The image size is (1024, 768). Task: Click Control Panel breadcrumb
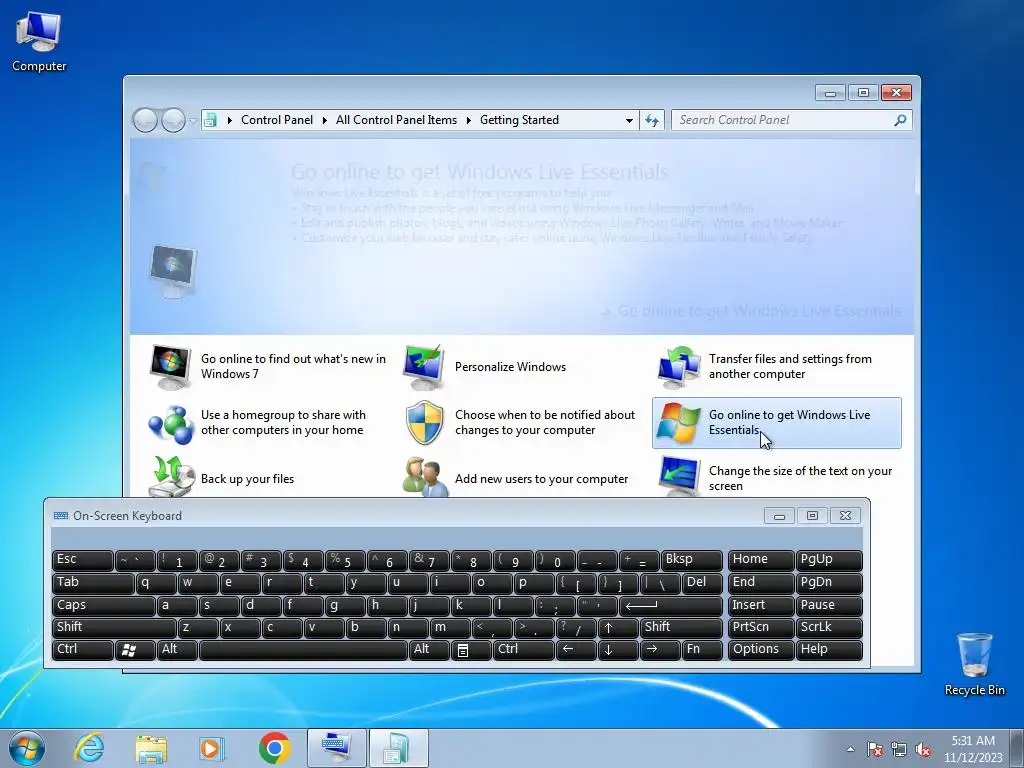(x=277, y=120)
